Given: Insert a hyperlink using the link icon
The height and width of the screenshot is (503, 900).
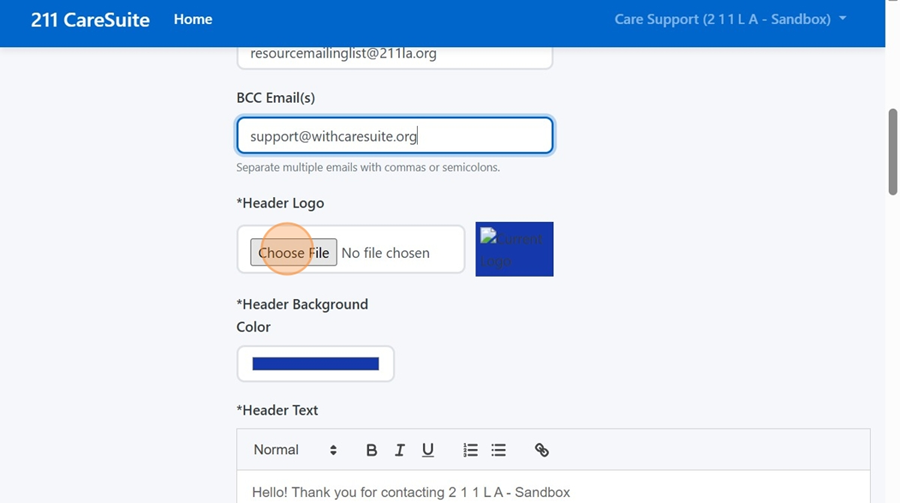Looking at the screenshot, I should coord(541,450).
